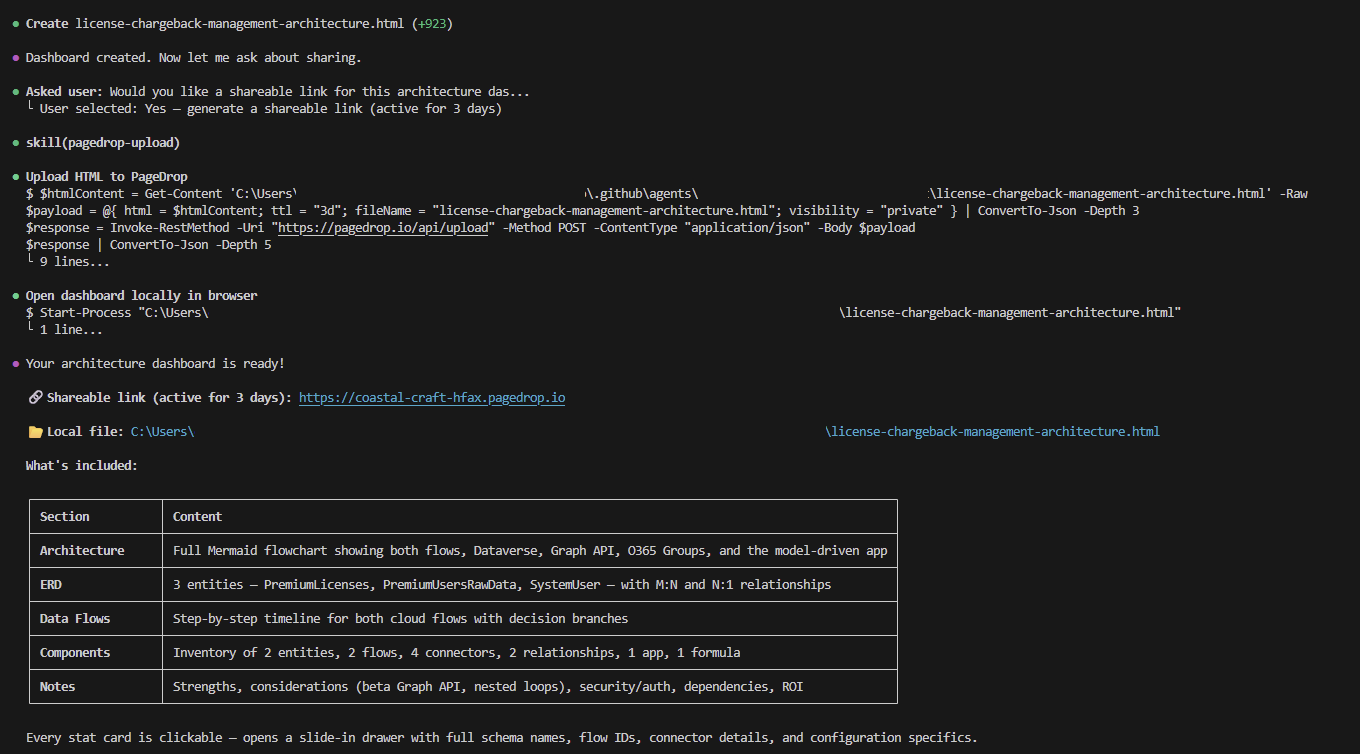
Task: Click the folder icon beside "Local file"
Action: [x=35, y=431]
